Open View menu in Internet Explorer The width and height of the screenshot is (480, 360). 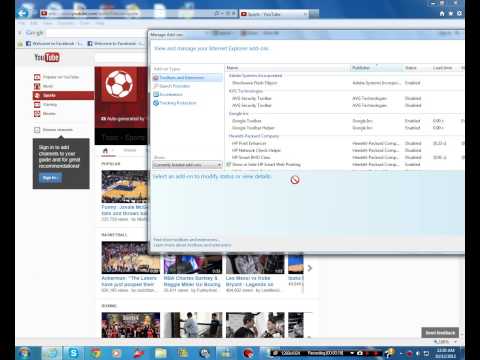[x=48, y=23]
